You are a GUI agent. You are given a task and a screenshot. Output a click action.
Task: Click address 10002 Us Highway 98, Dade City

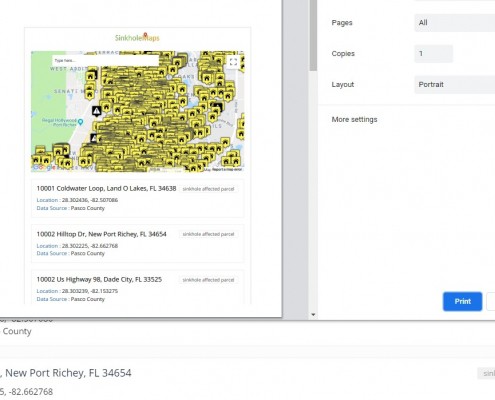[99, 279]
